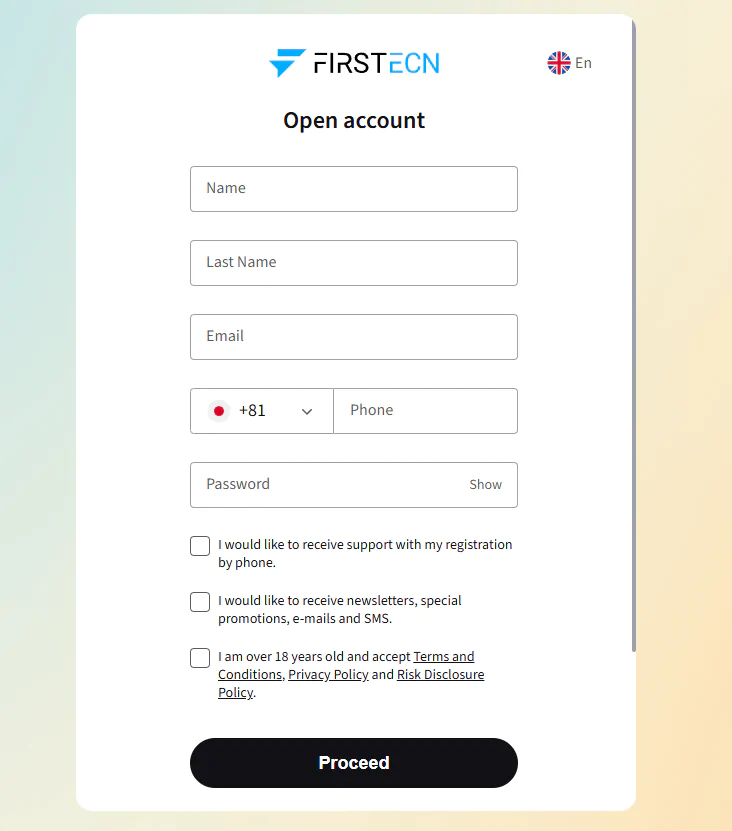Open the Terms and Conditions link
This screenshot has width=732, height=831.
click(x=444, y=657)
